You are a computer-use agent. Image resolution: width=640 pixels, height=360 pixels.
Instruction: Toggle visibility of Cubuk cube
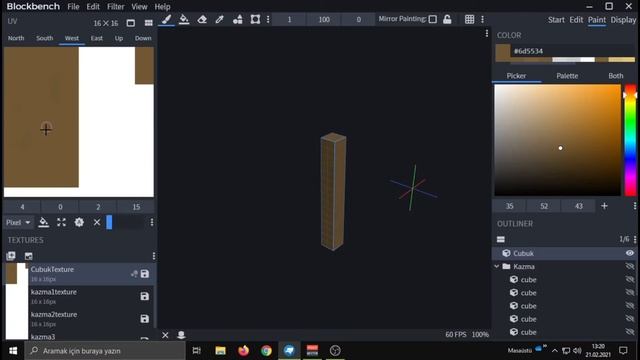coord(630,253)
